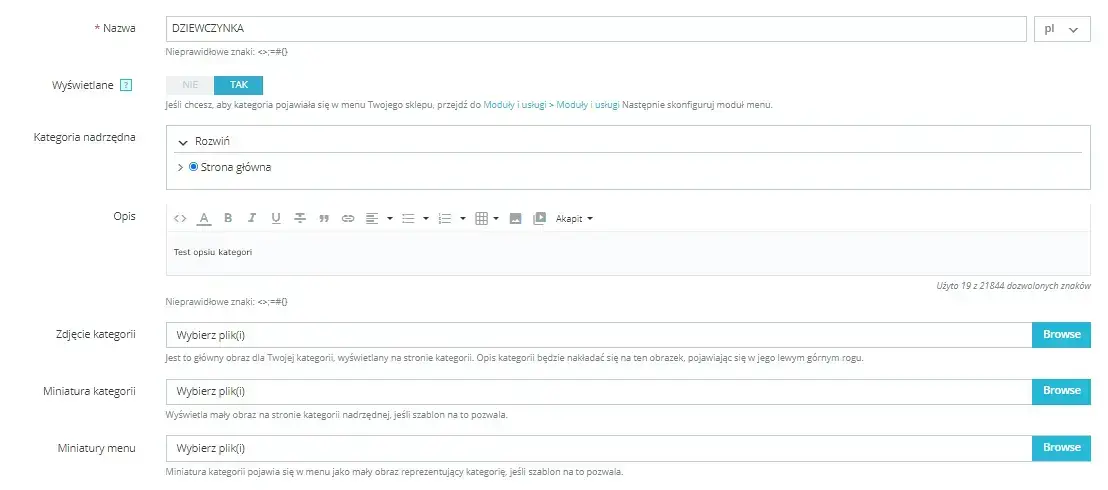The height and width of the screenshot is (490, 1108).
Task: Select the Strona główna radio button
Action: [194, 167]
